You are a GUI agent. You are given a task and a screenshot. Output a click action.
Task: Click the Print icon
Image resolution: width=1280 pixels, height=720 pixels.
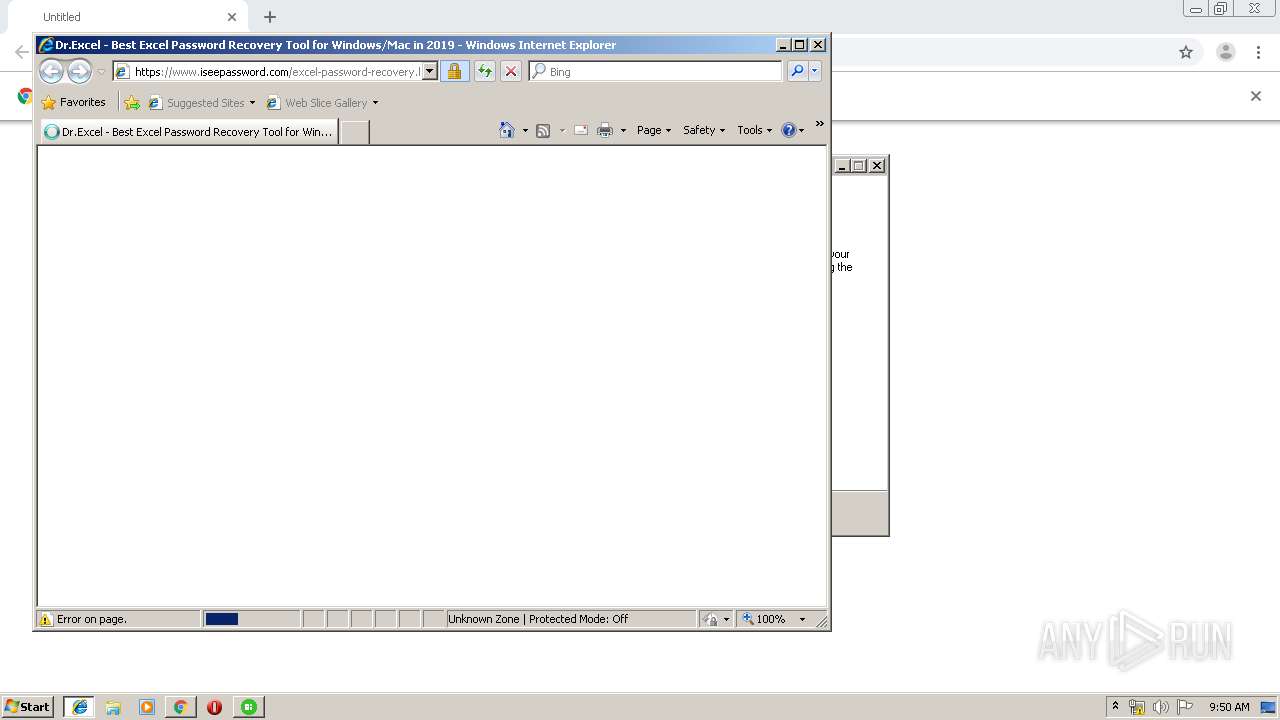(x=605, y=130)
